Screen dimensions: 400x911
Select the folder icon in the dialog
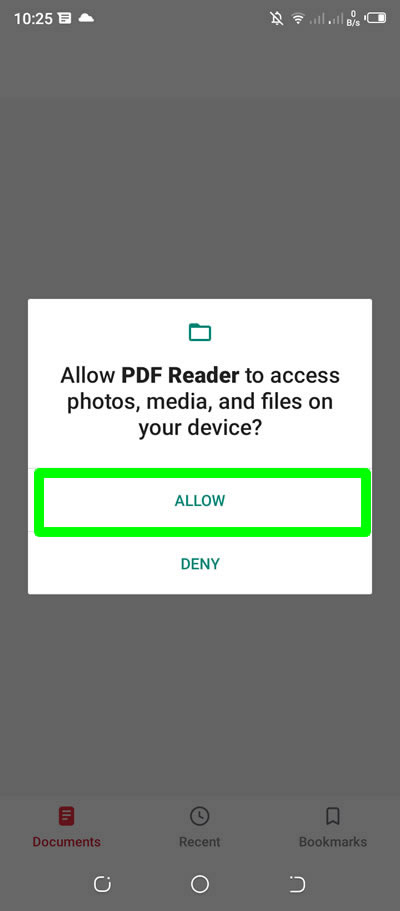(200, 332)
